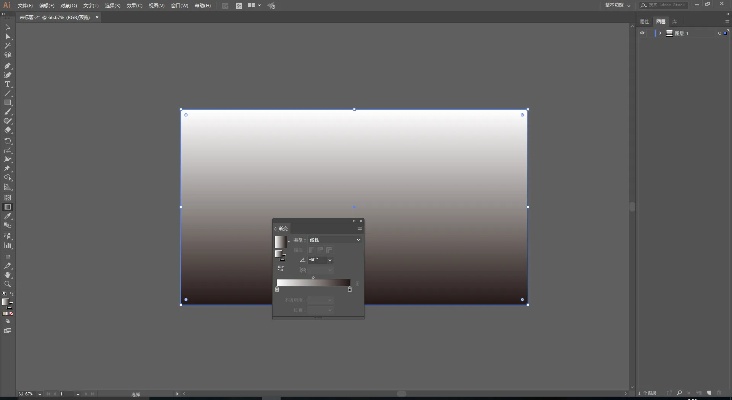Select the Rectangle tool
The height and width of the screenshot is (400, 732).
point(7,103)
